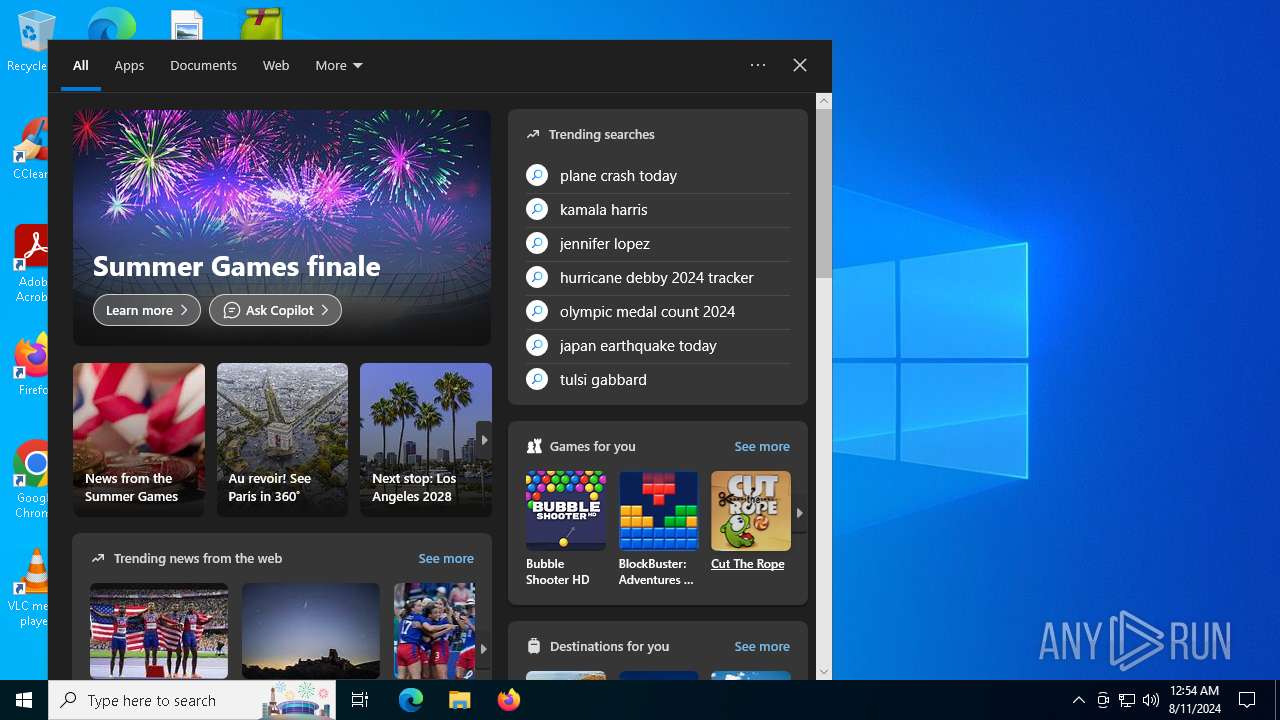
Task: Open the network status tray icon
Action: (x=1127, y=700)
